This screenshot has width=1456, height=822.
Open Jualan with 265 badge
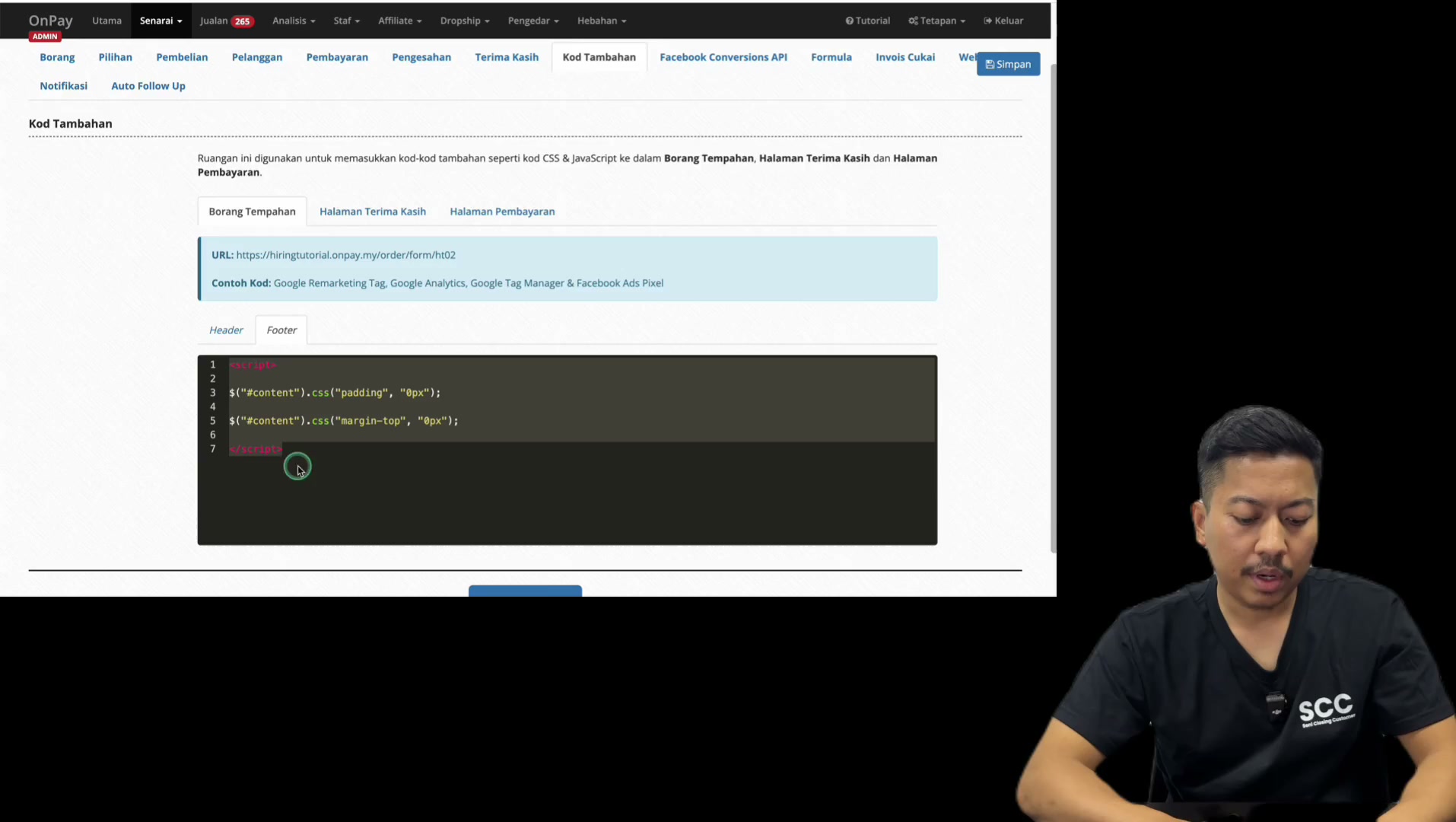coord(227,21)
